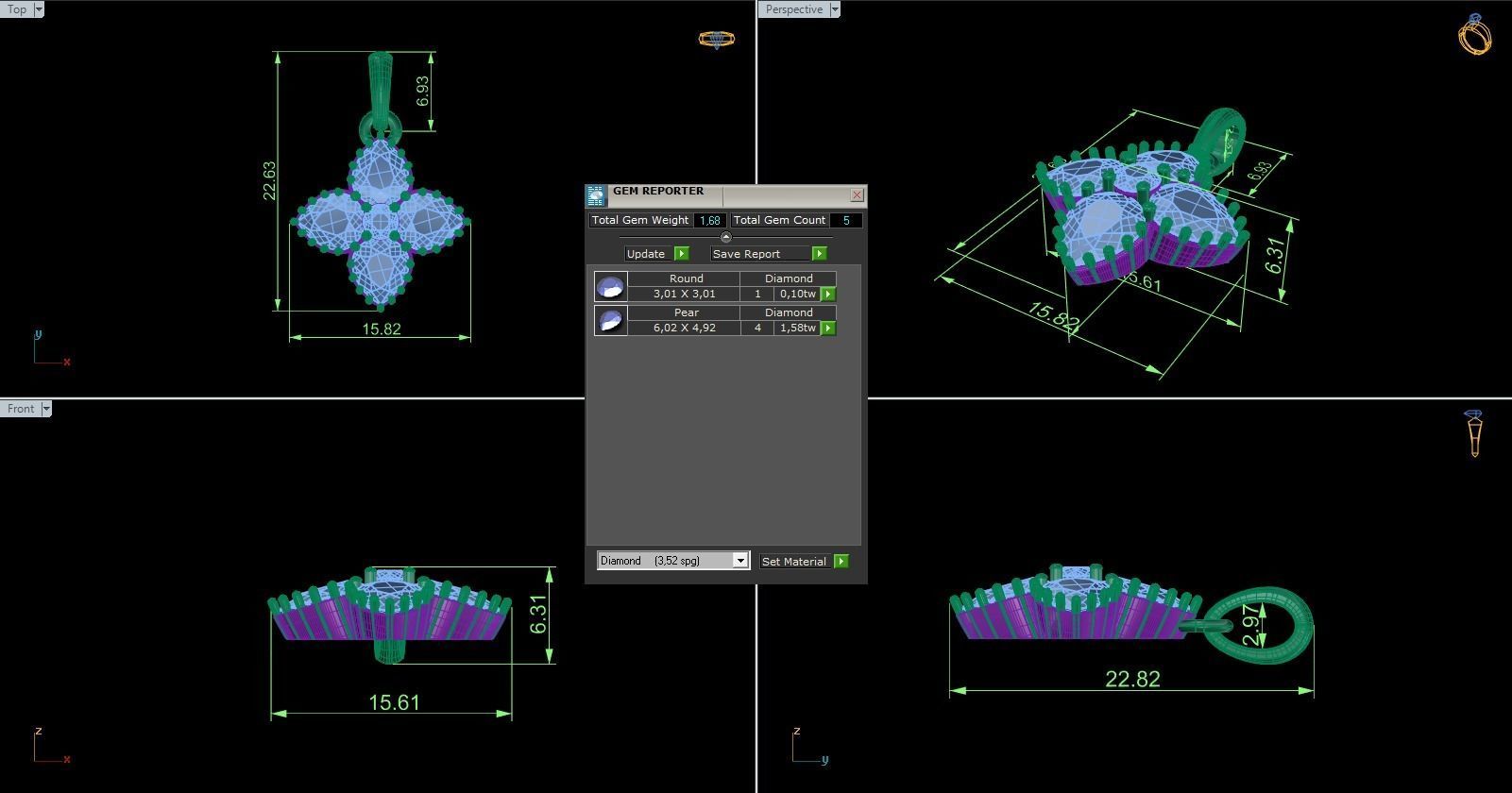Select the Round gem thumbnail

tap(610, 287)
